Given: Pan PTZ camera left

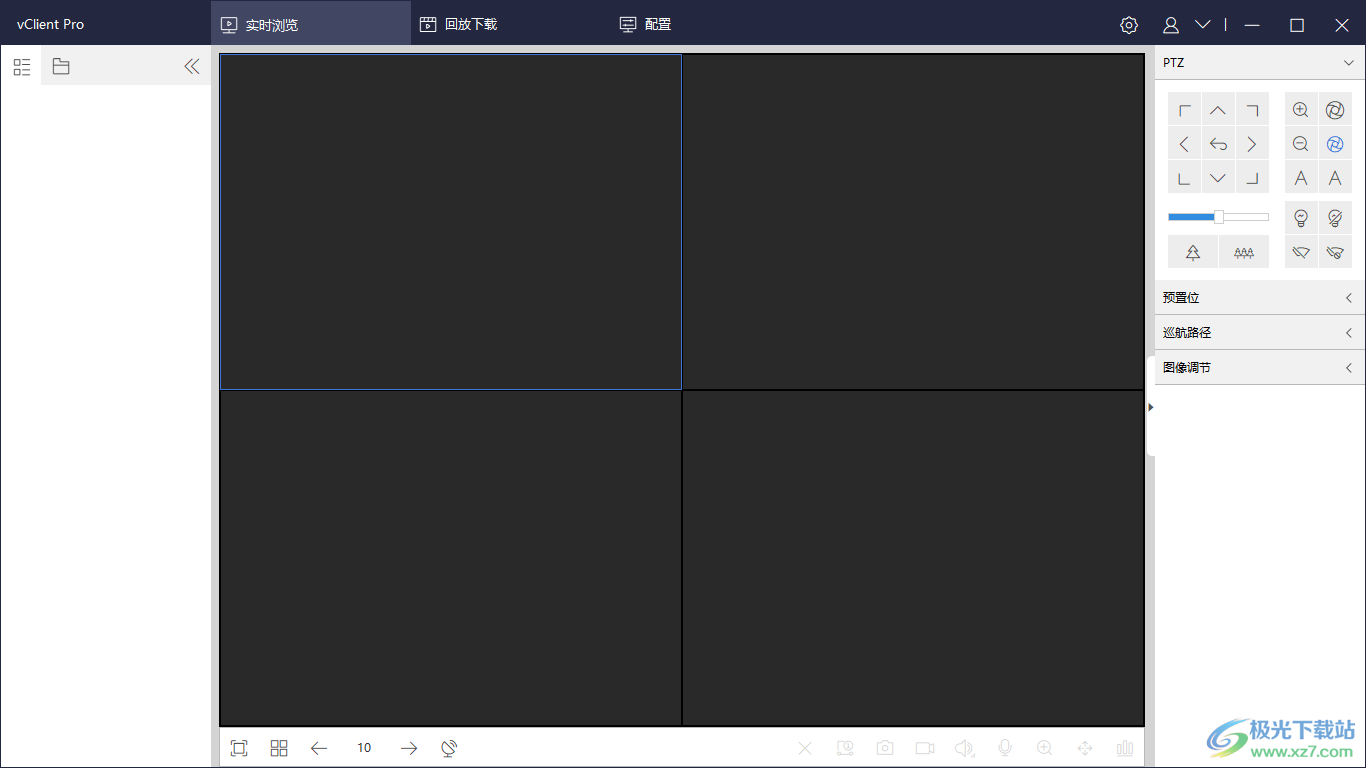Looking at the screenshot, I should click(1184, 144).
